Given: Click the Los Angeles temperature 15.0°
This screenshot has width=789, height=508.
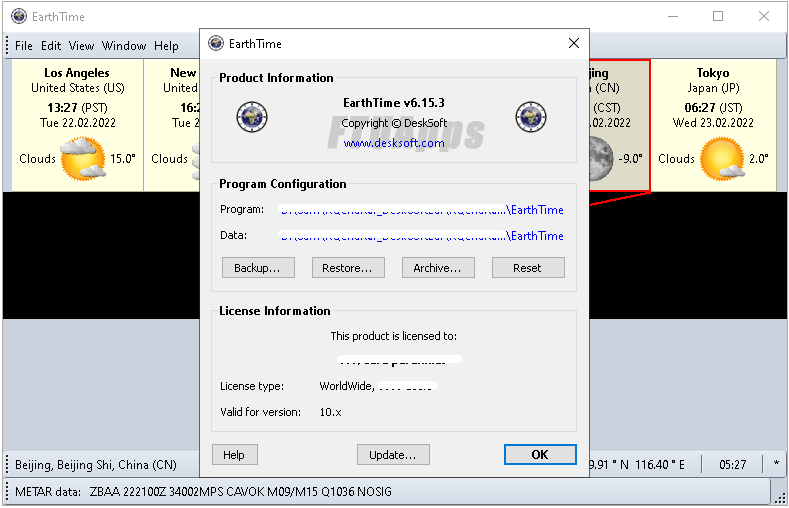Looking at the screenshot, I should [123, 159].
